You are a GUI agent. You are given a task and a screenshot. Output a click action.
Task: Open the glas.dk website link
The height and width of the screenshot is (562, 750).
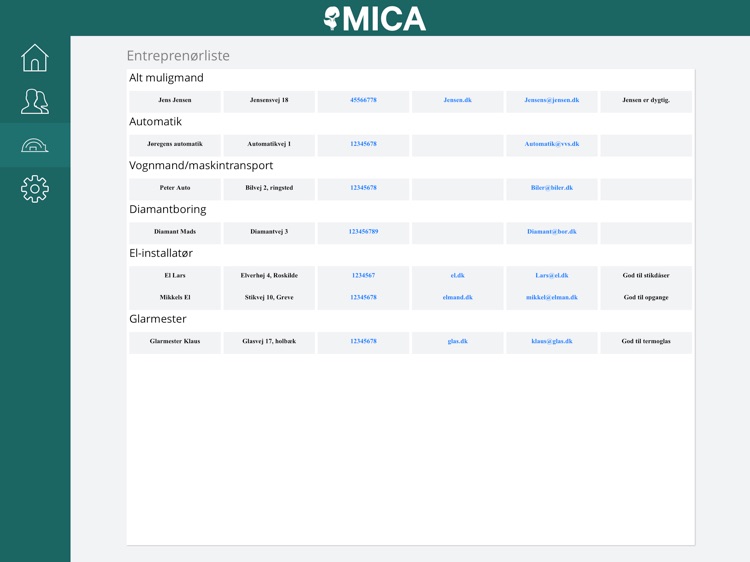[x=457, y=341]
